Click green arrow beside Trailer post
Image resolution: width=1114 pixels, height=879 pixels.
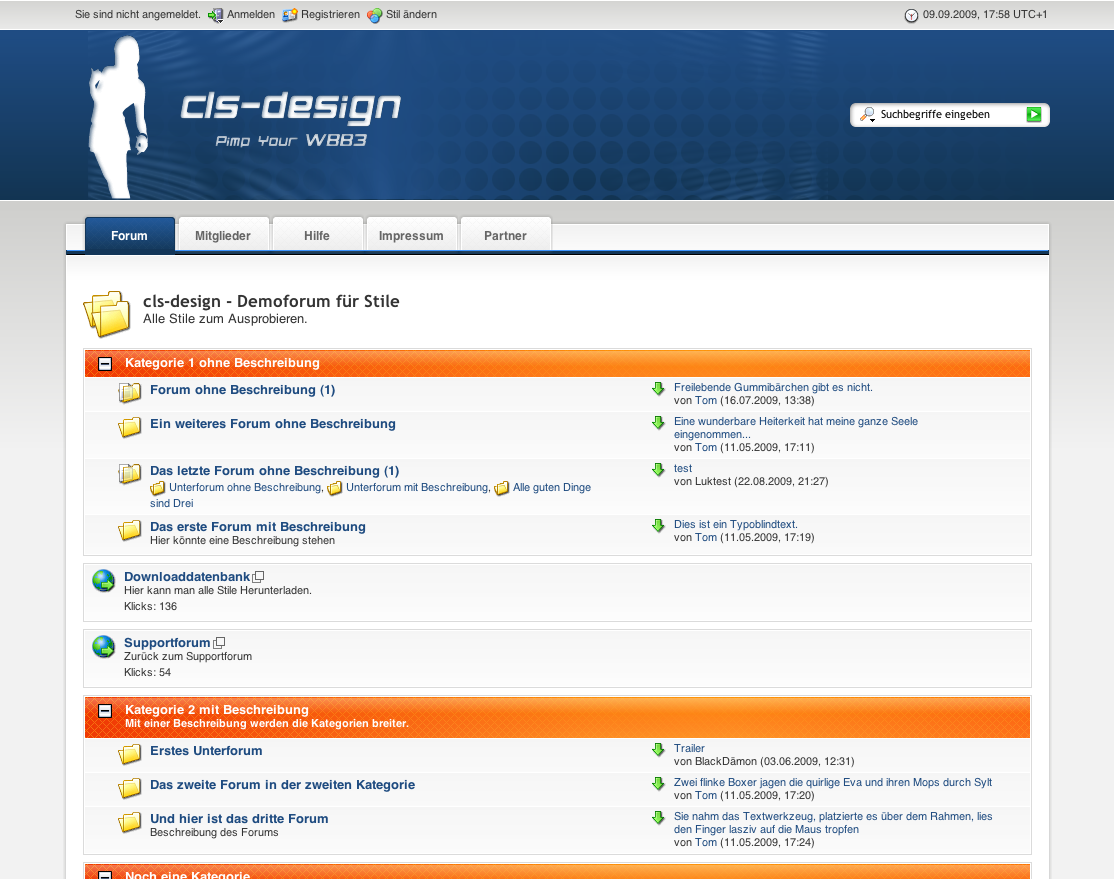pyautogui.click(x=658, y=749)
